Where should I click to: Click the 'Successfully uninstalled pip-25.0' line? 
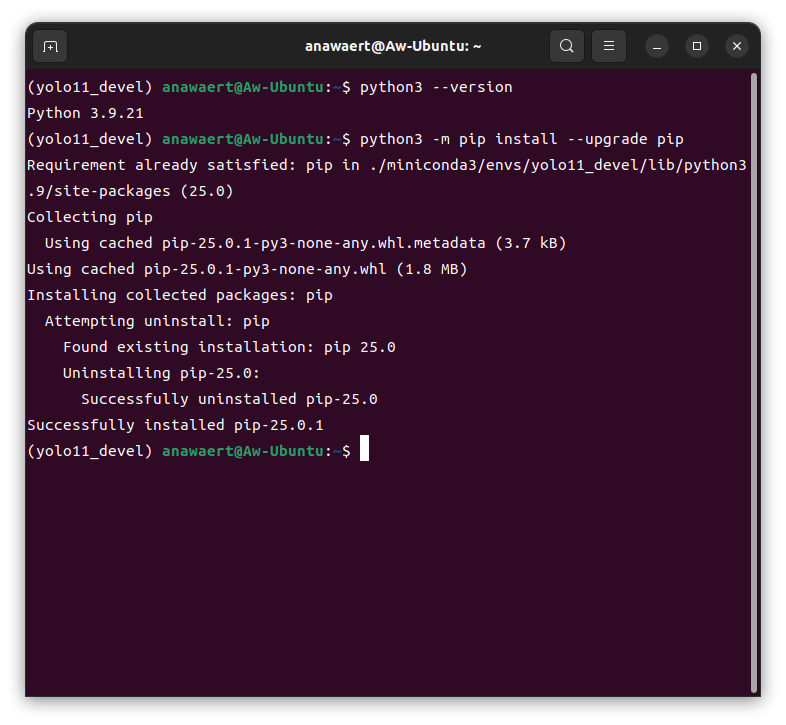[229, 399]
